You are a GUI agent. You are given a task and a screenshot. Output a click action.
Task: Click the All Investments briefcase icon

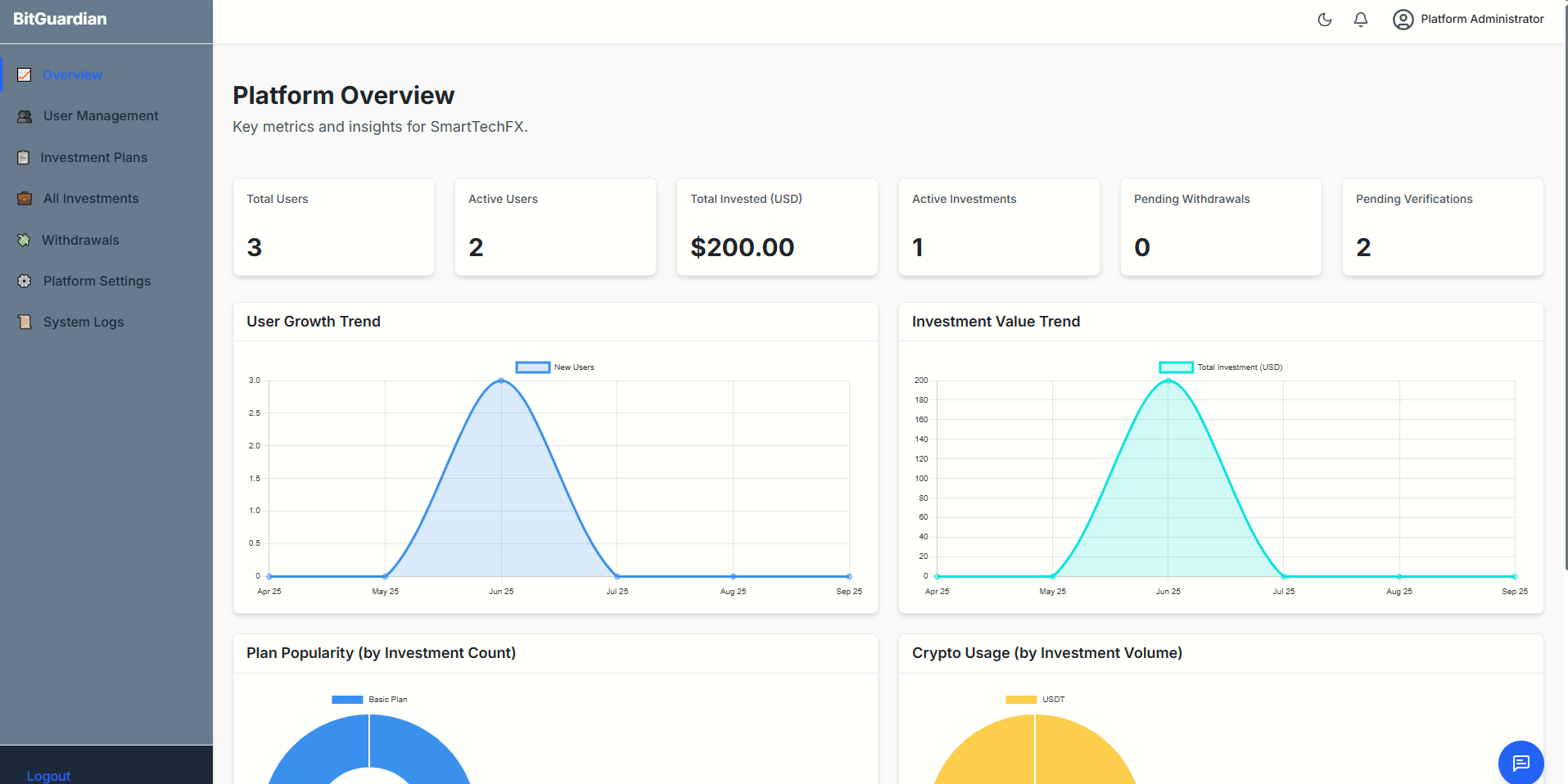tap(25, 199)
